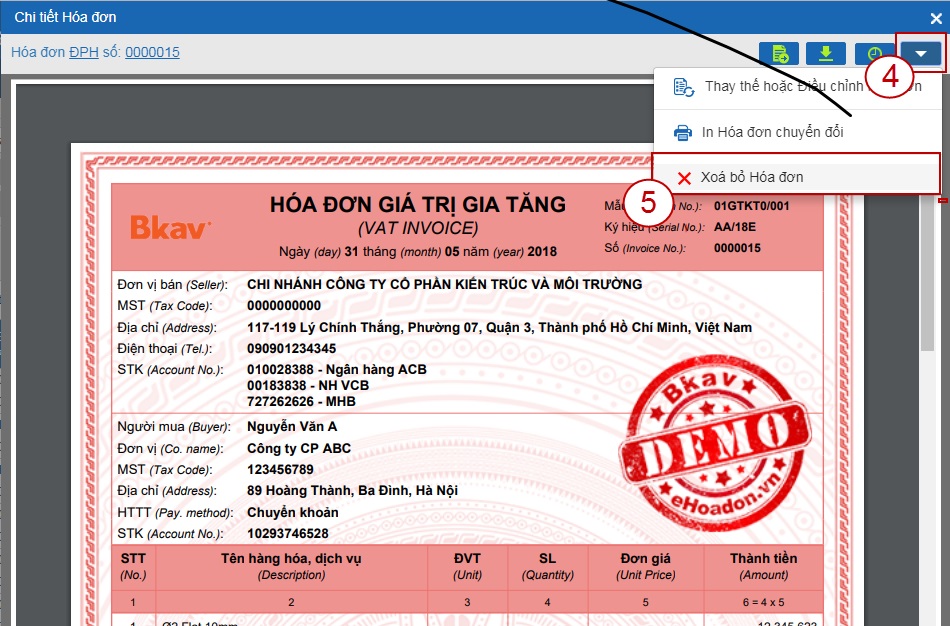The height and width of the screenshot is (626, 950).
Task: Click account line '727262626 - MHB'
Action: (x=301, y=401)
